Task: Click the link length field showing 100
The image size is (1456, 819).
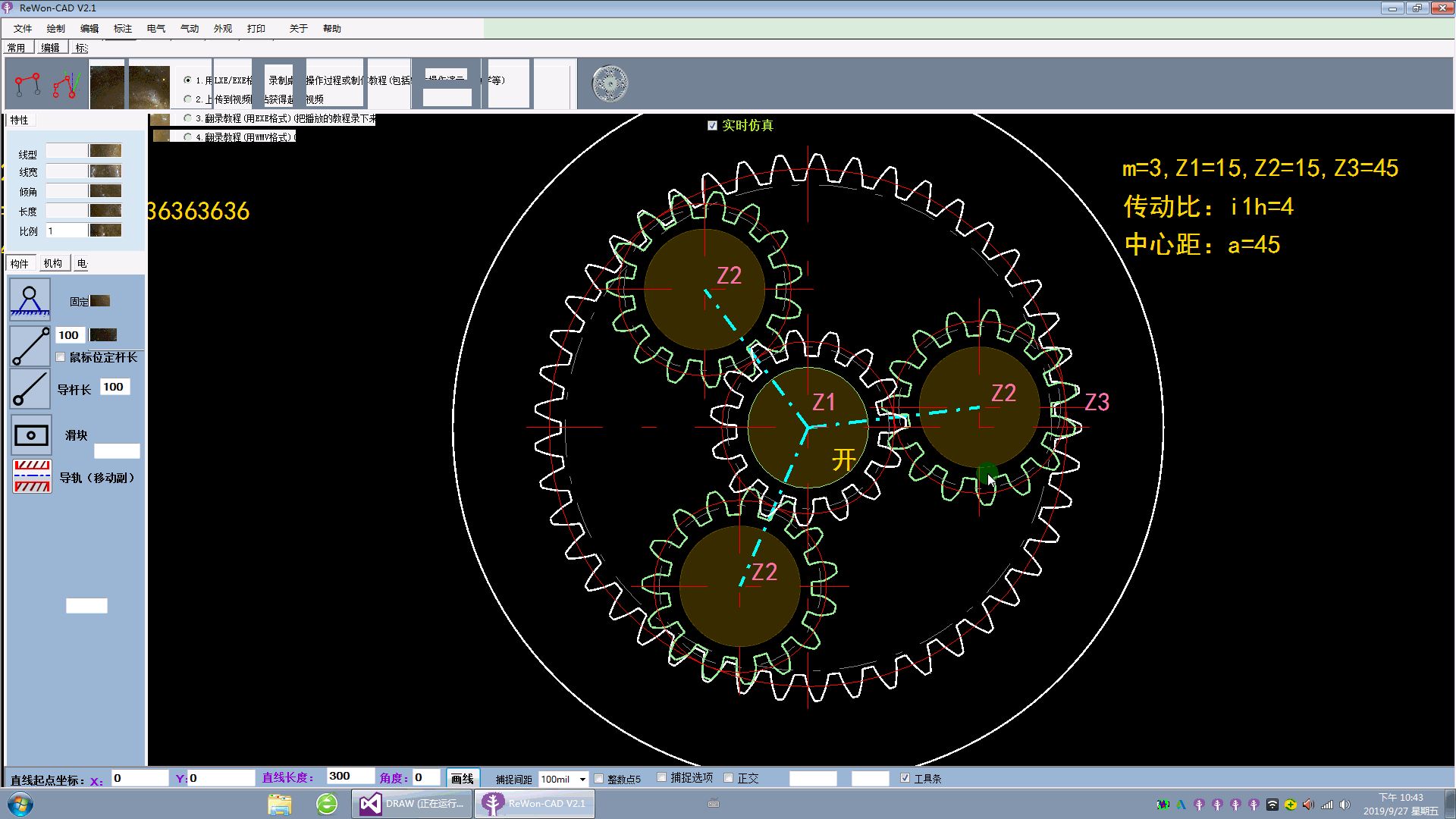Action: 70,335
